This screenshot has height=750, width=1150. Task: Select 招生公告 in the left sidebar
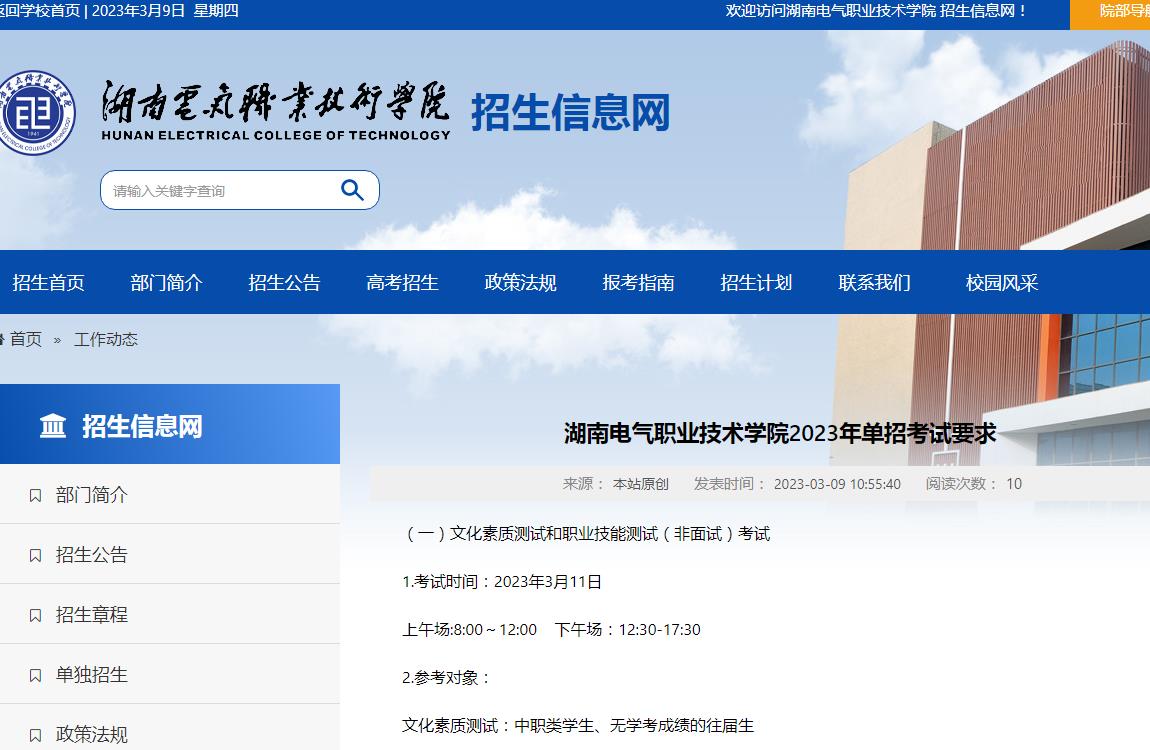(92, 556)
